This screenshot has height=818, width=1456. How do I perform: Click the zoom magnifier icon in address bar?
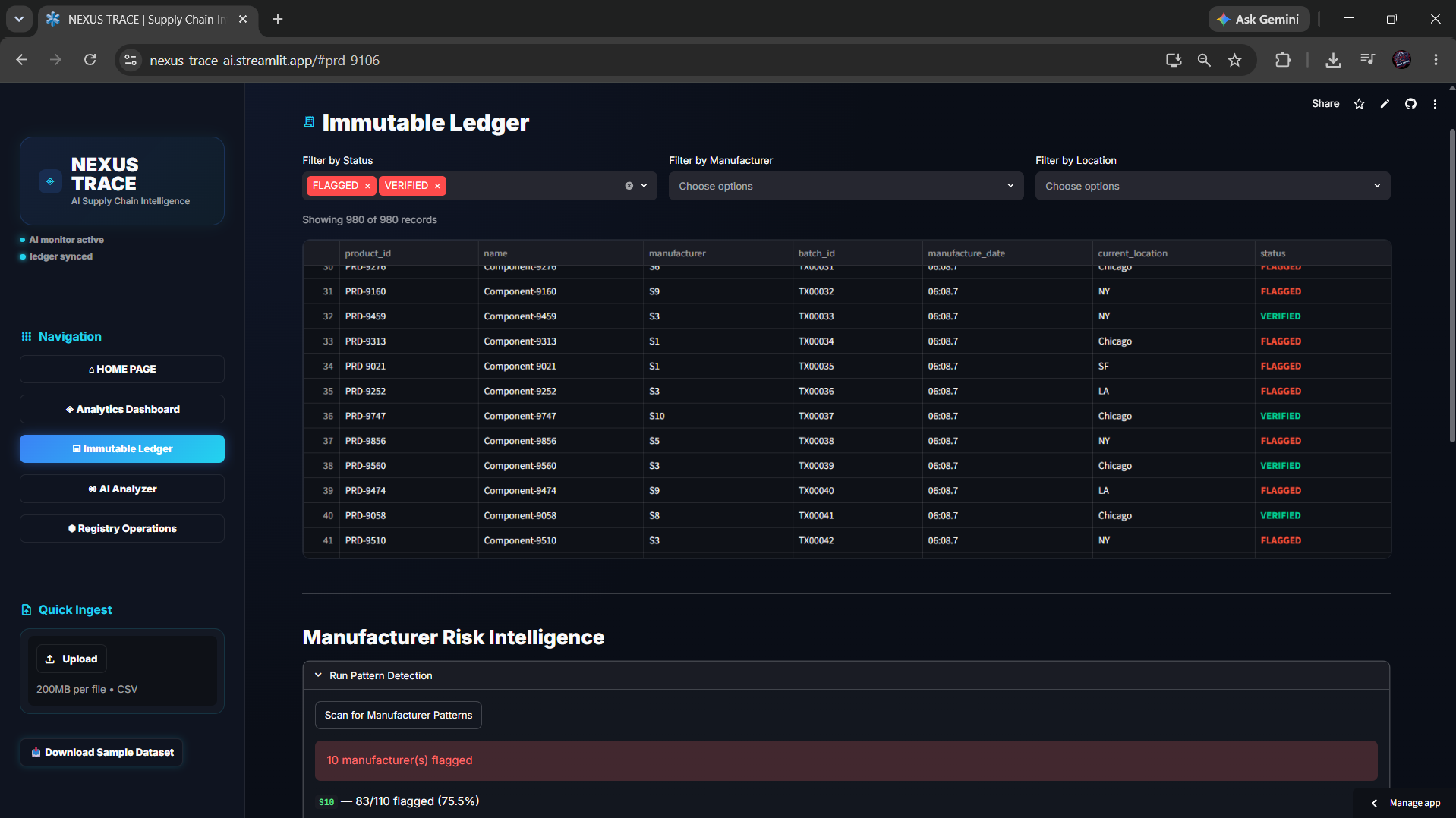point(1204,60)
